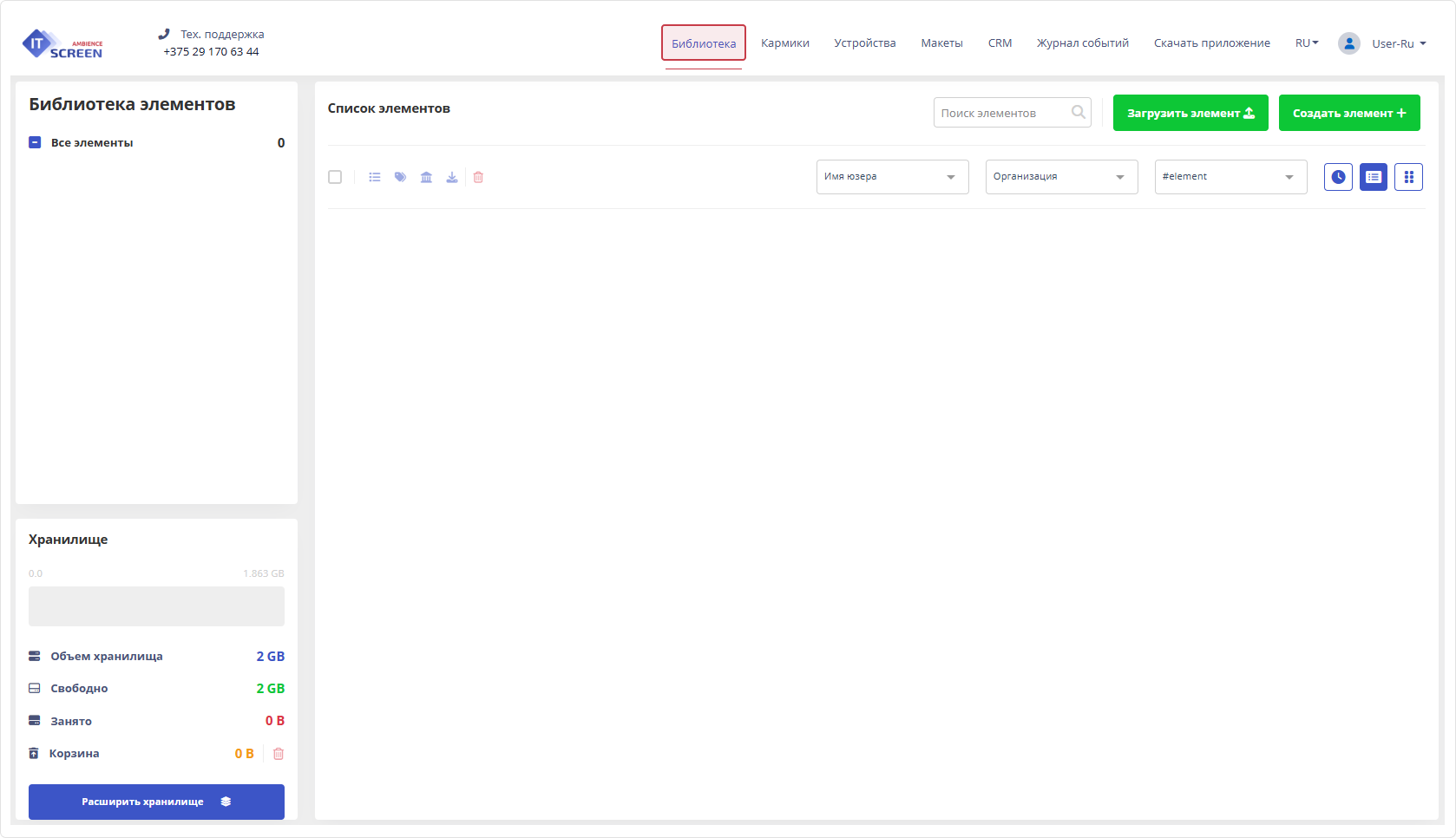Click the download icon in the toolbar
The height and width of the screenshot is (838, 1456).
(452, 177)
